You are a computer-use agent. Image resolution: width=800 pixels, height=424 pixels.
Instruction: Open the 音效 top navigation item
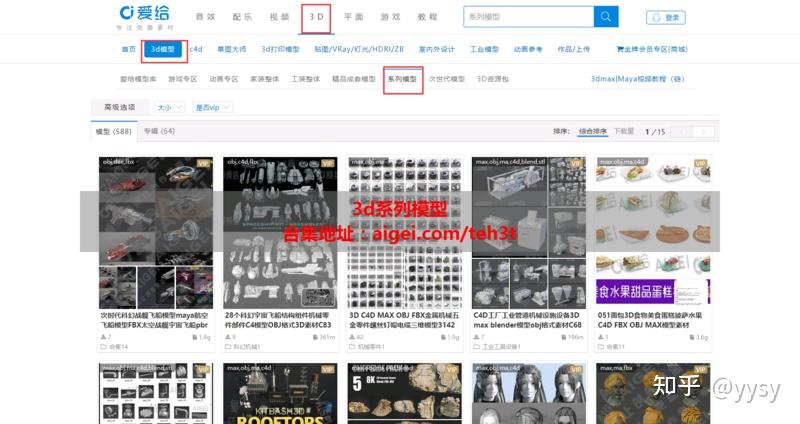(x=206, y=17)
